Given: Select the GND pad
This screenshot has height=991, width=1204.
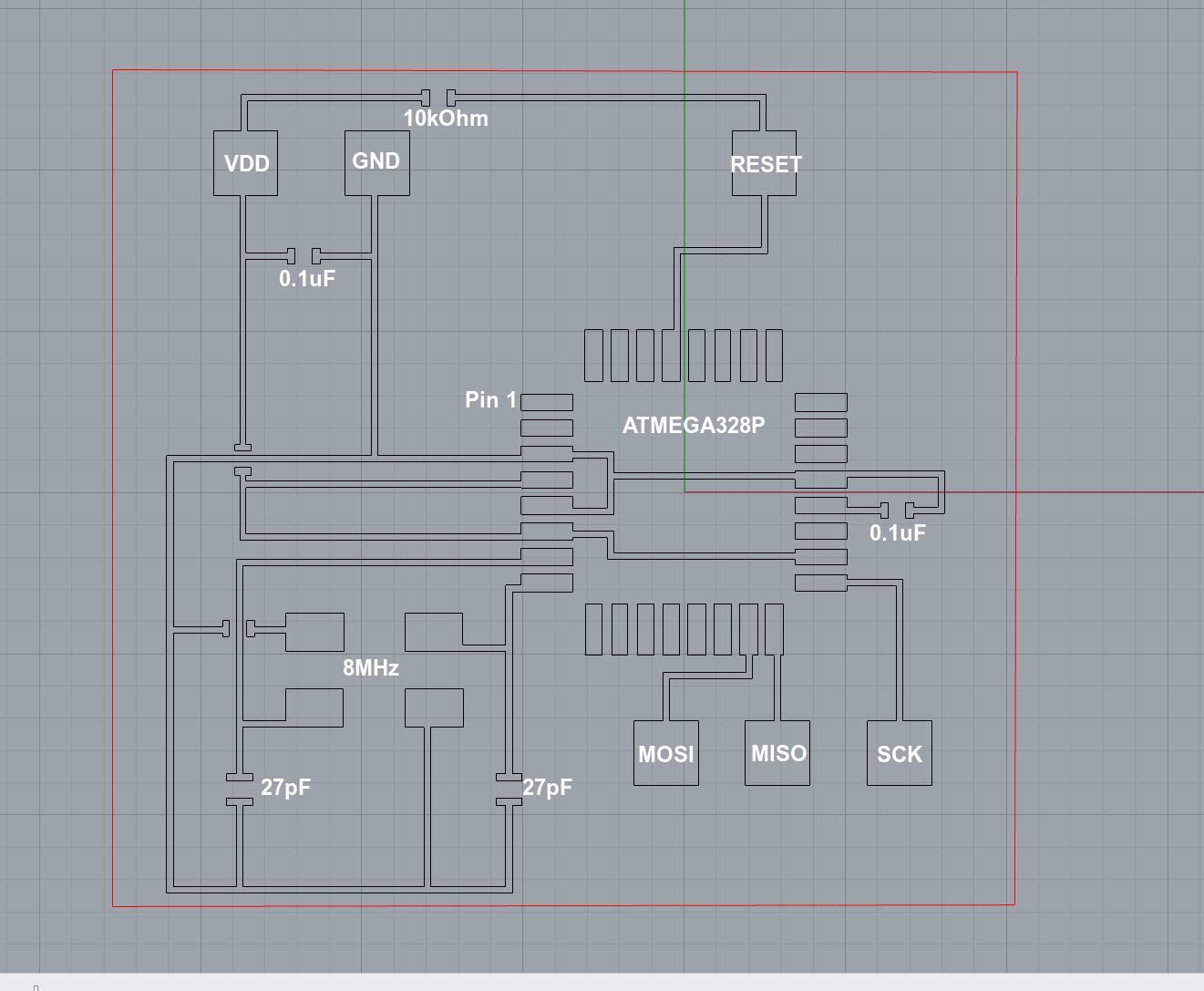Looking at the screenshot, I should tap(376, 161).
